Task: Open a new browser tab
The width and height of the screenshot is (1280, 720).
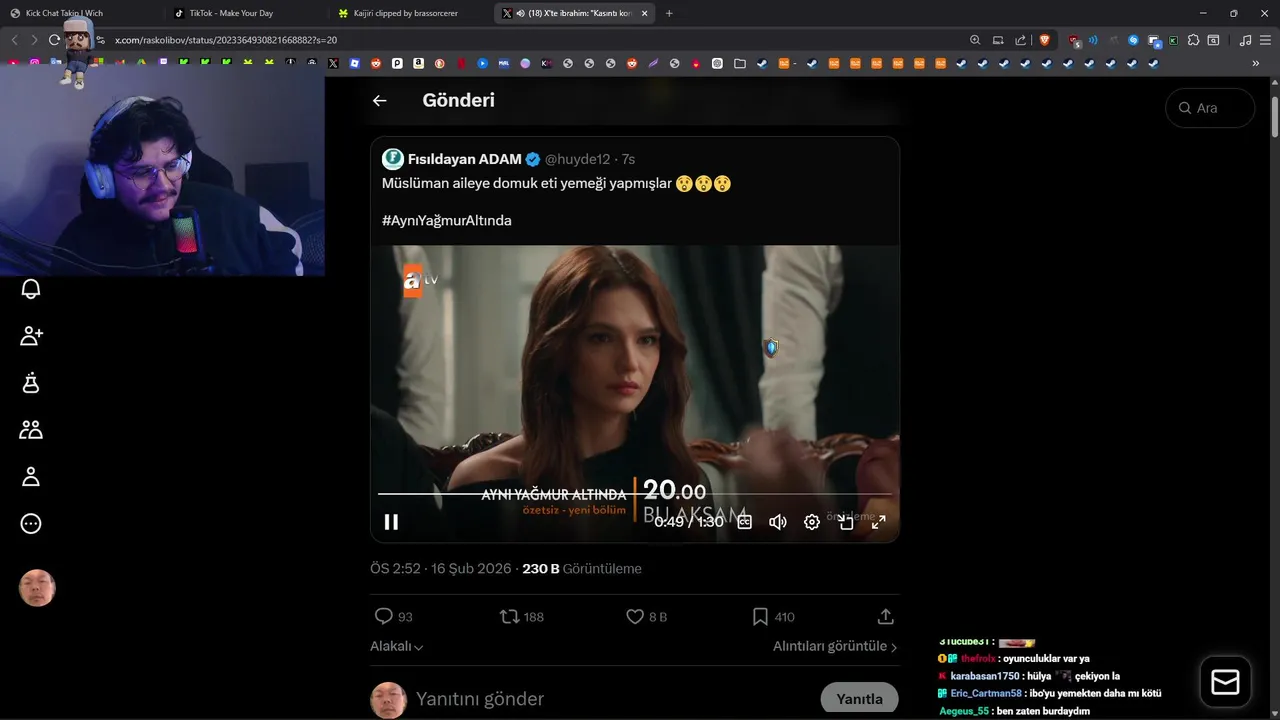Action: [669, 13]
